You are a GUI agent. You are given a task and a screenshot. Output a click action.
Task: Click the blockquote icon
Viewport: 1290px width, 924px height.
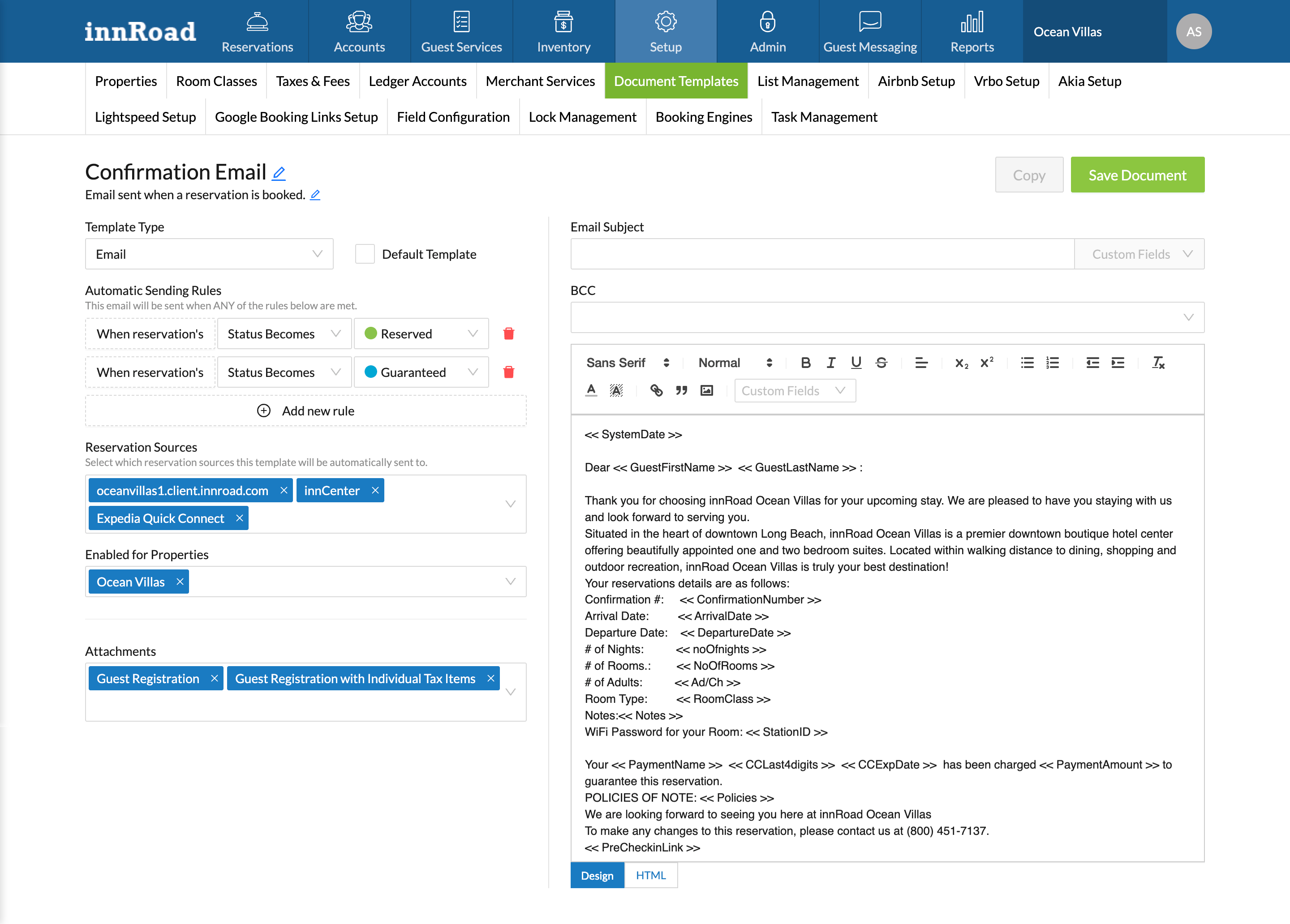pyautogui.click(x=681, y=391)
